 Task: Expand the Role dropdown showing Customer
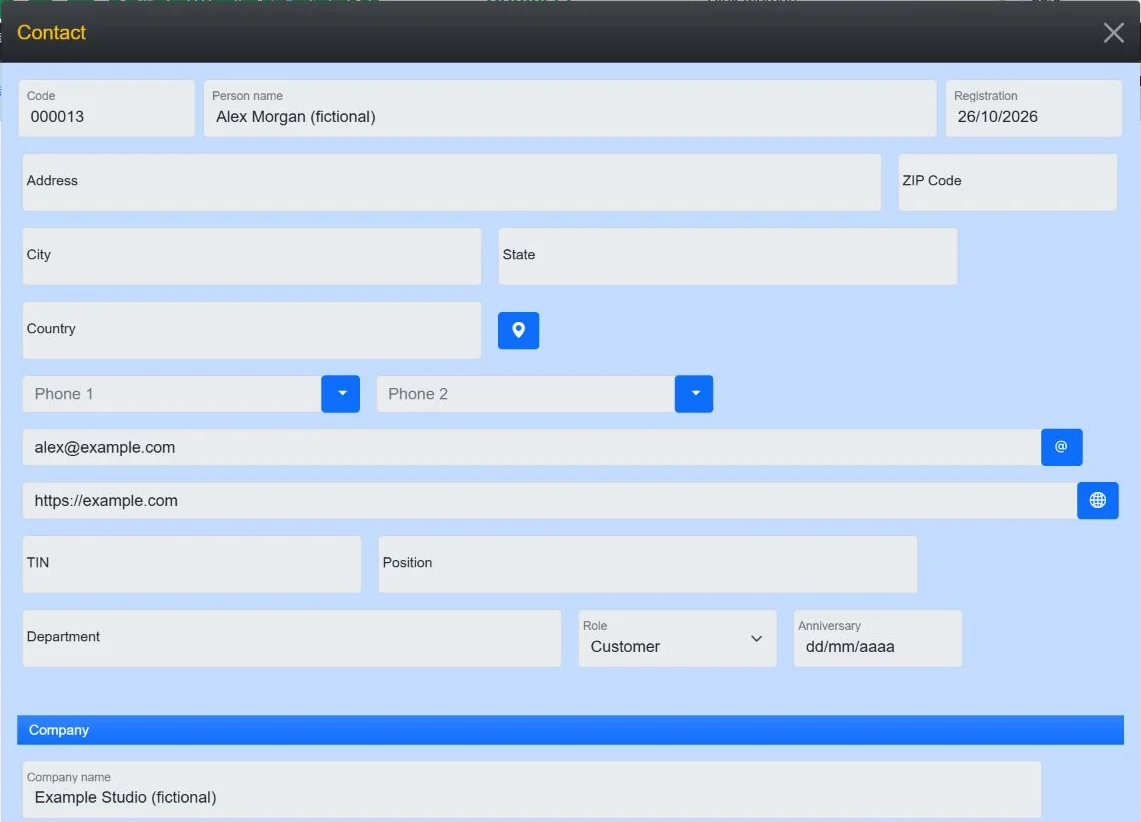(677, 638)
